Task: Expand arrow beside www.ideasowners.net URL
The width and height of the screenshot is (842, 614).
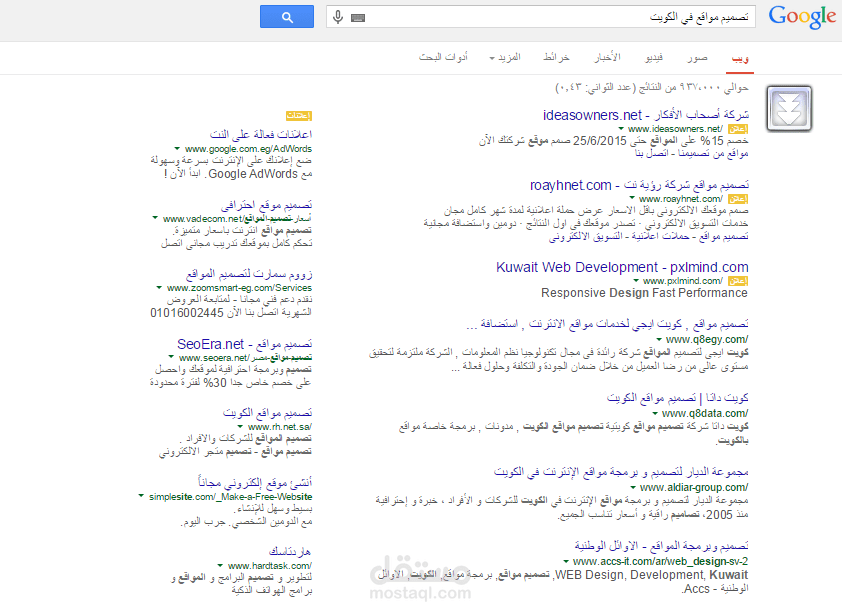Action: (x=621, y=128)
